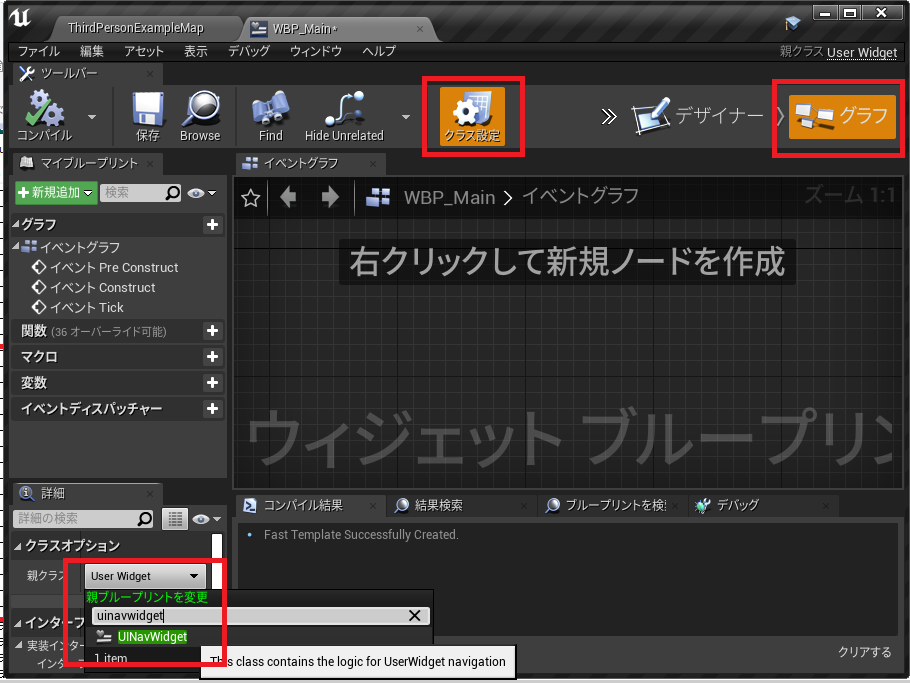Click the tutorial graduation cap icon

[792, 23]
